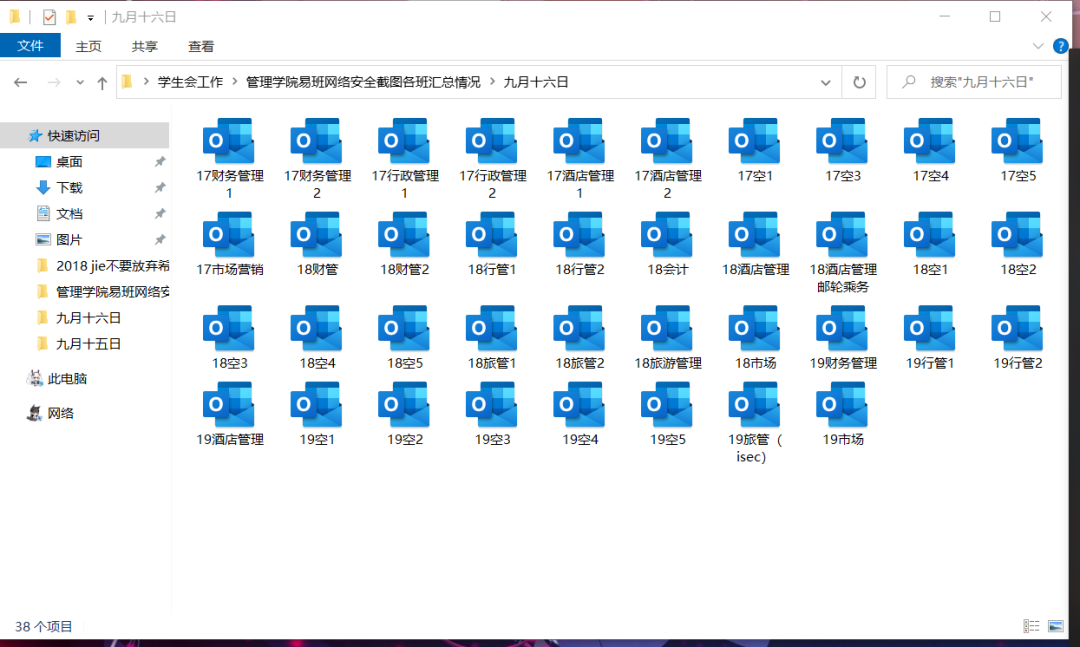Click the 38 个项目 status bar text
Image resolution: width=1080 pixels, height=647 pixels.
(x=43, y=626)
